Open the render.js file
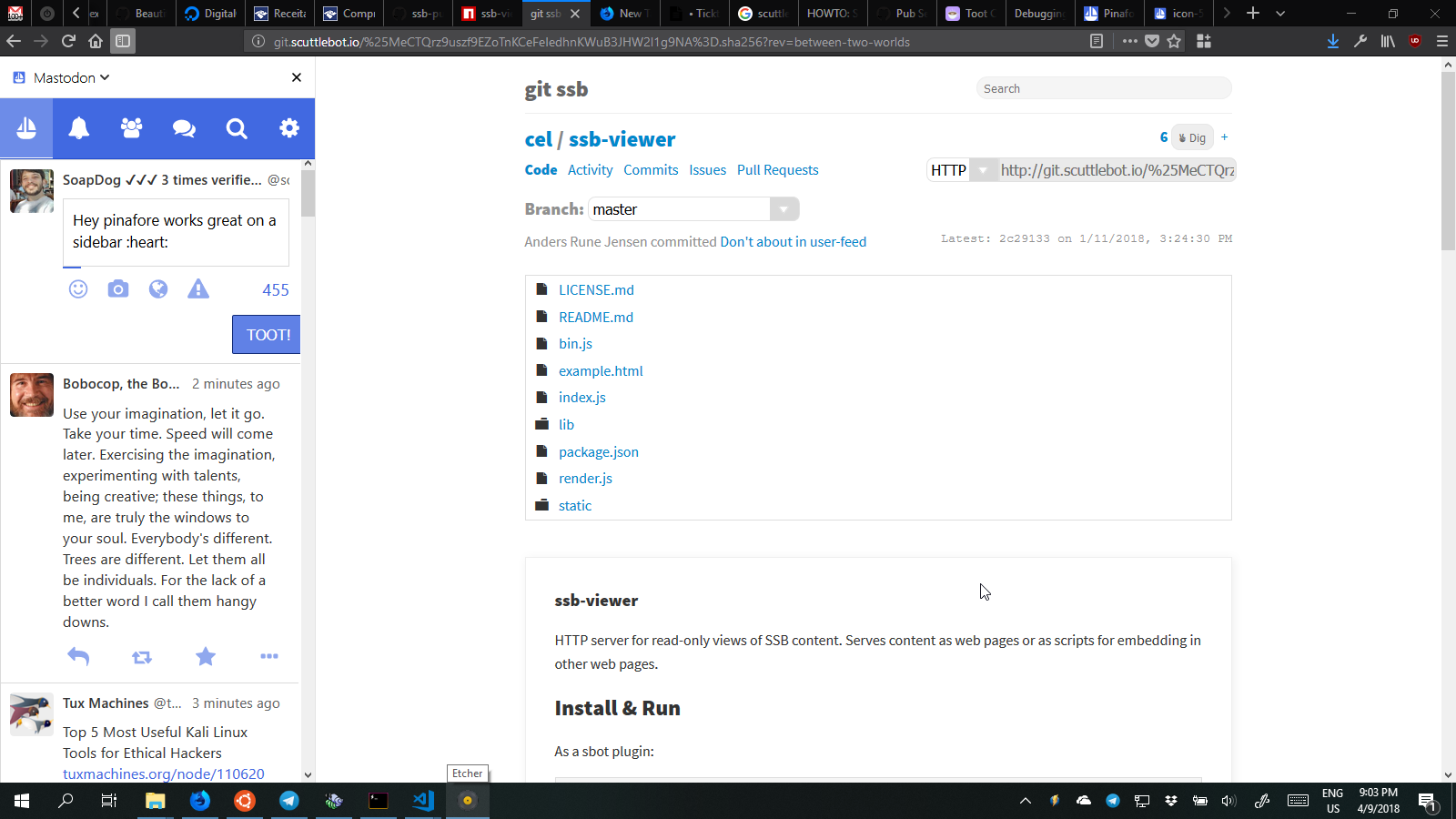The image size is (1456, 819). pyautogui.click(x=585, y=479)
